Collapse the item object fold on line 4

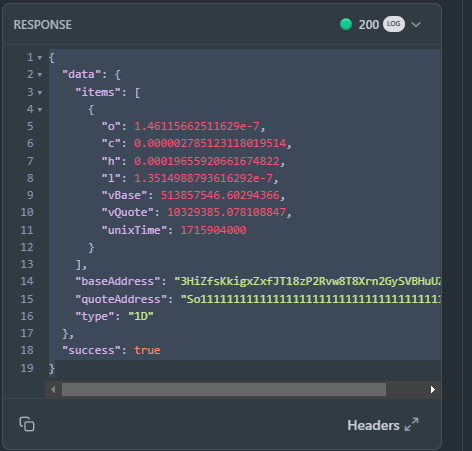pos(40,109)
